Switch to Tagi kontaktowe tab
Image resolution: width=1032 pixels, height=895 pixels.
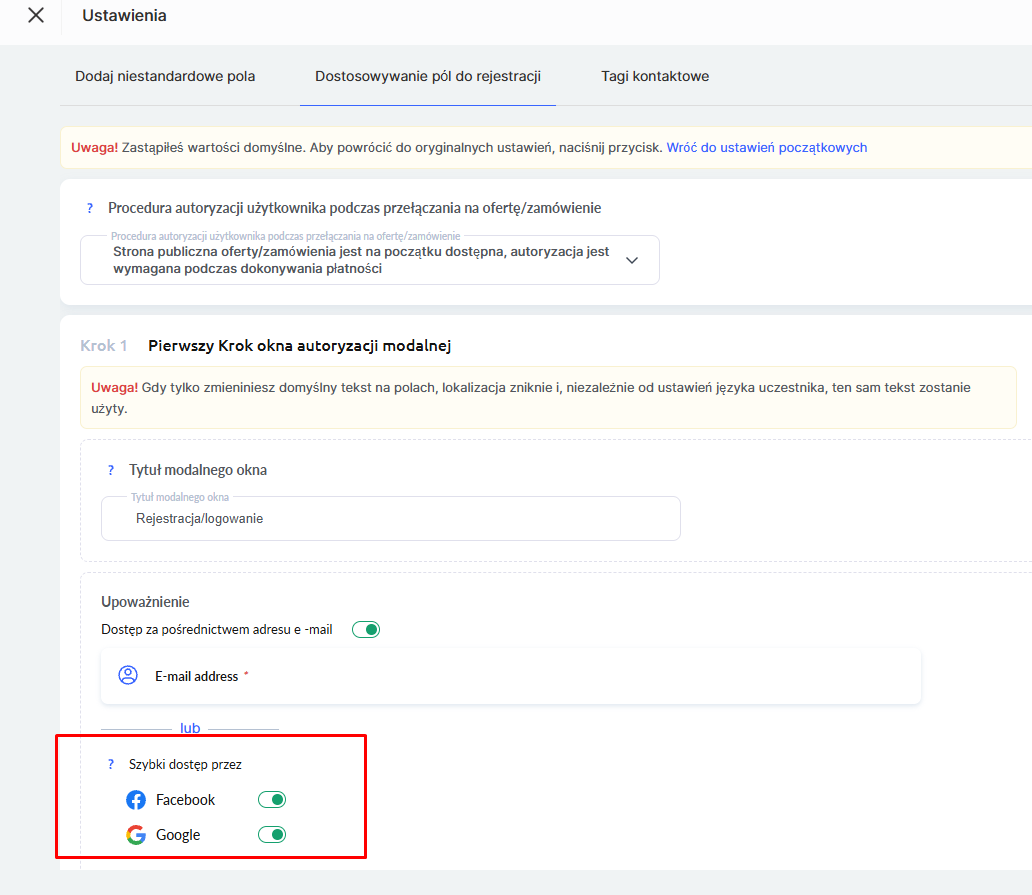[x=655, y=76]
